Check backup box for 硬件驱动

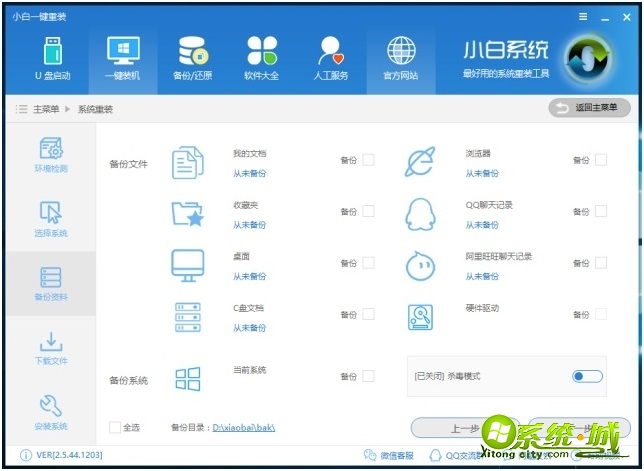(x=601, y=314)
